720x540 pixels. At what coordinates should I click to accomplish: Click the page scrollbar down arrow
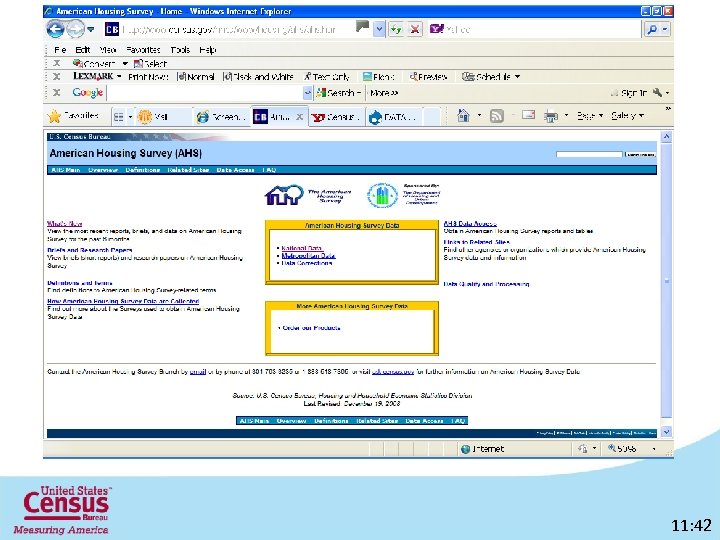click(x=666, y=432)
